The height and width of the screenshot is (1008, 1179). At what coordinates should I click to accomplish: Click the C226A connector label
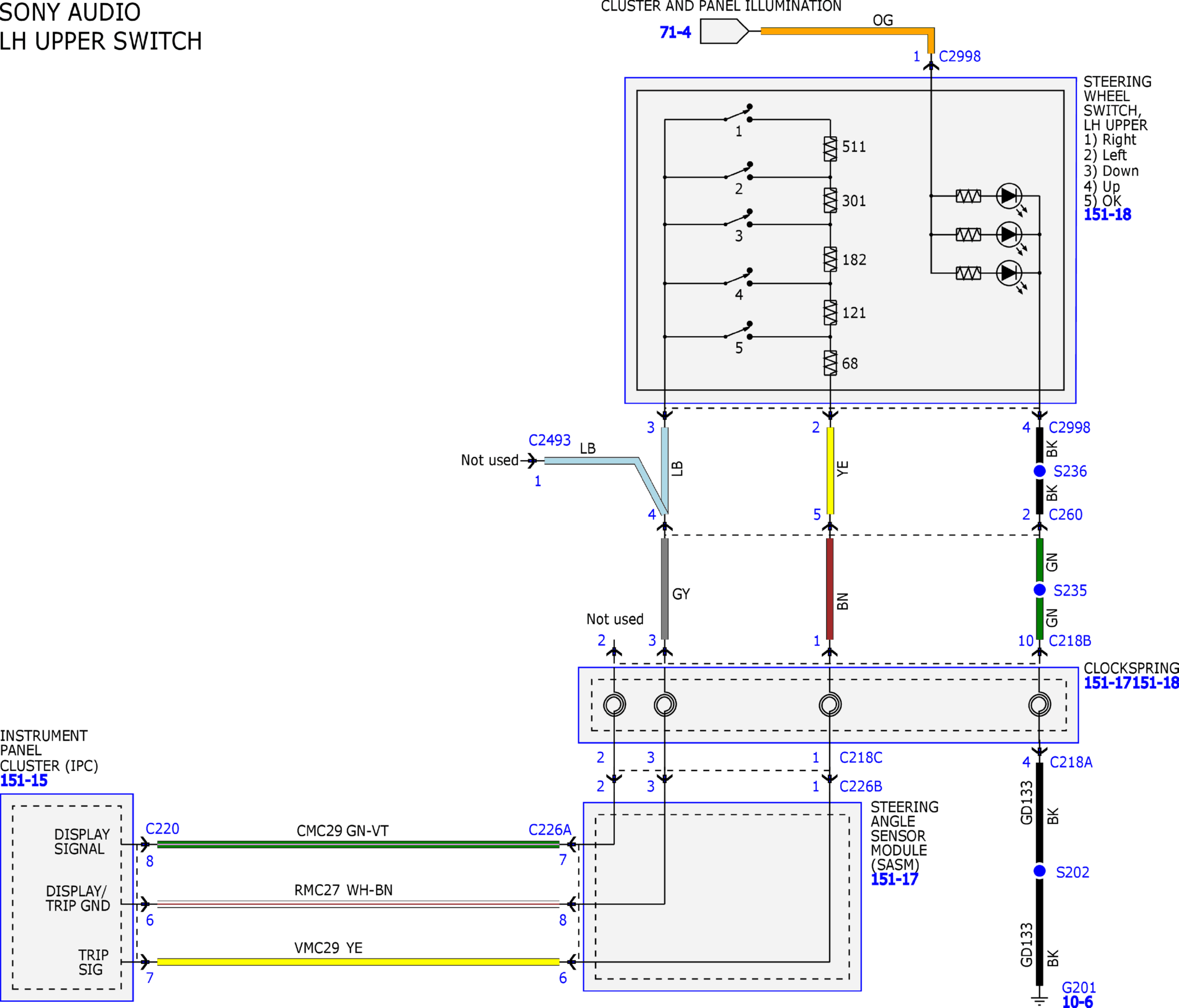pos(550,830)
